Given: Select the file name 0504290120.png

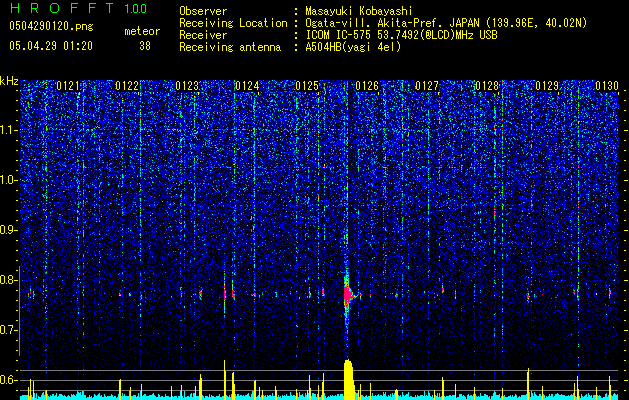Looking at the screenshot, I should (x=51, y=27).
